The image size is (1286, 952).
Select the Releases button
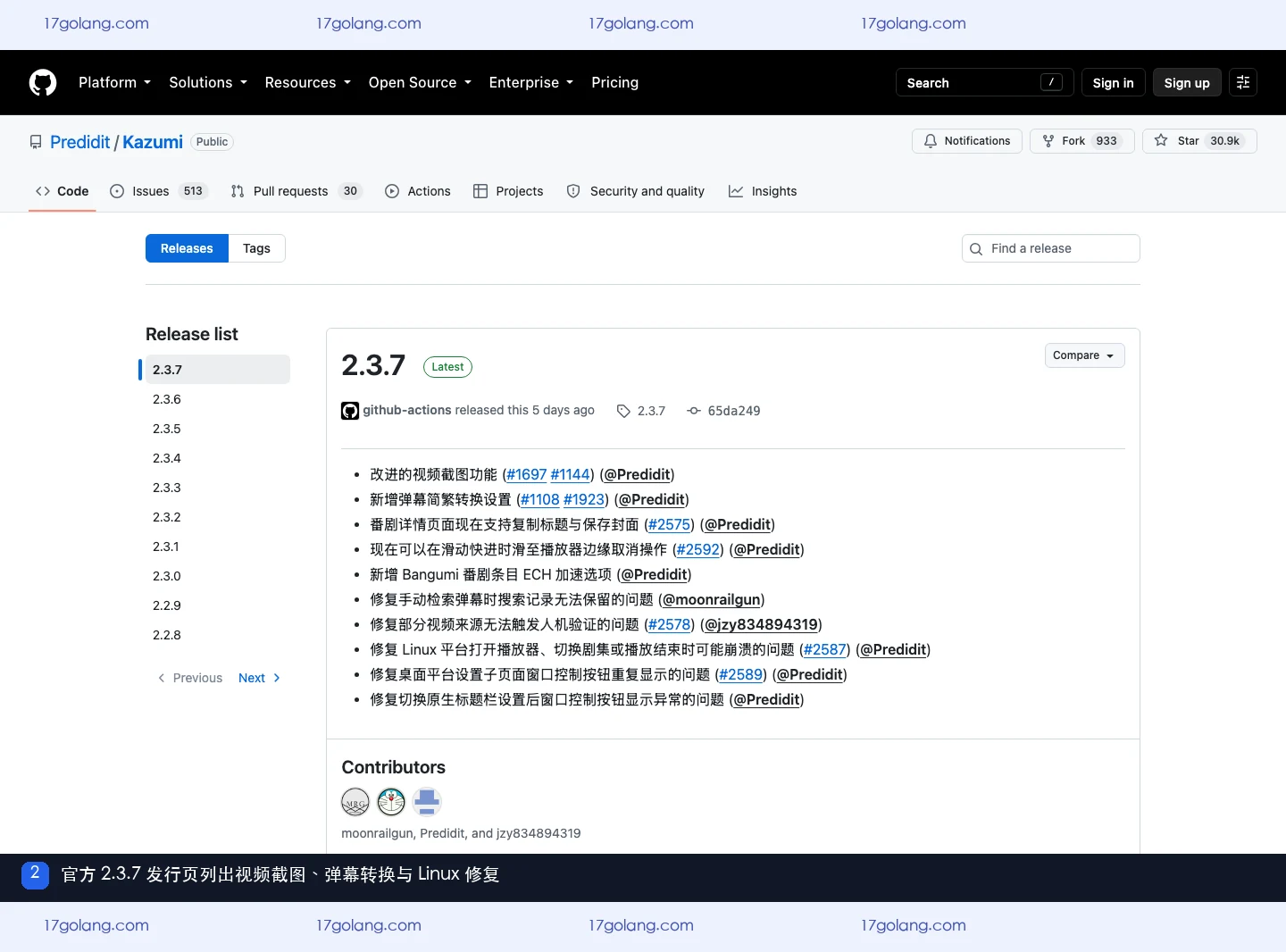[187, 248]
